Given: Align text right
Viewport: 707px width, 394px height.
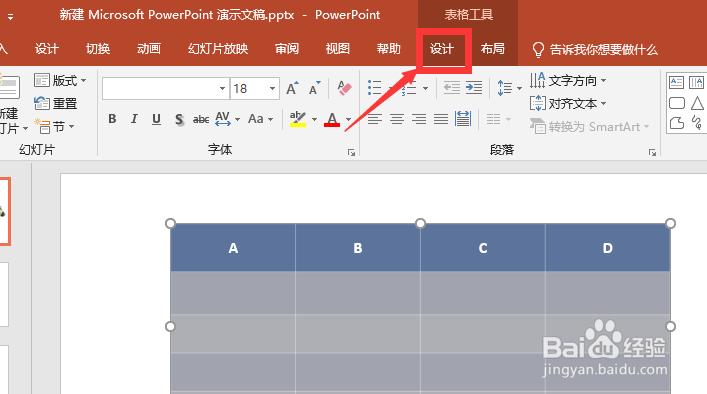Looking at the screenshot, I should tap(419, 119).
